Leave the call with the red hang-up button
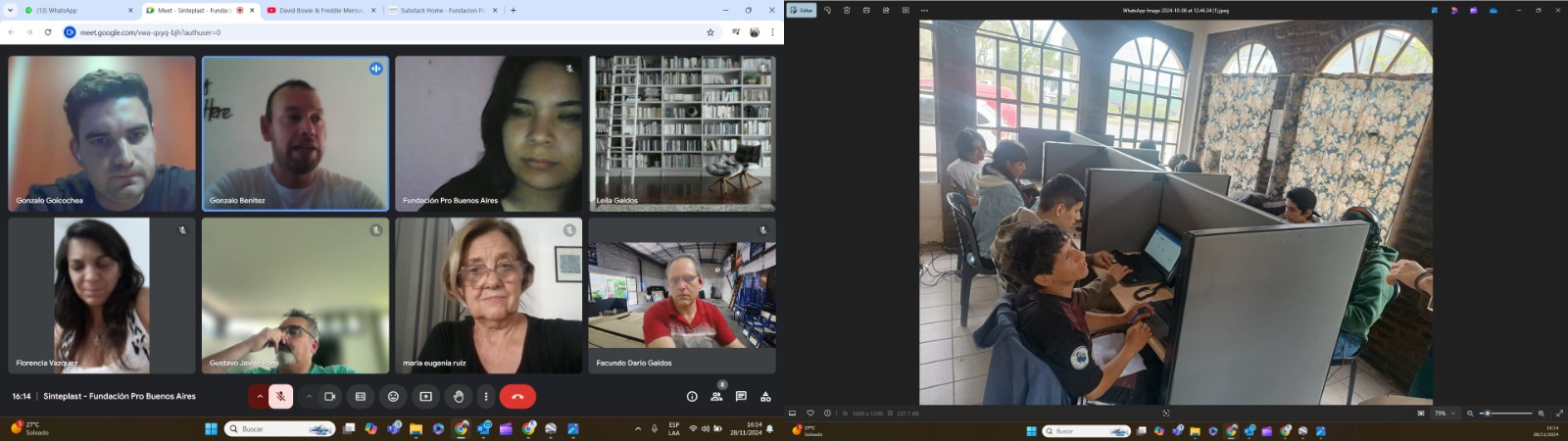Viewport: 1568px width, 441px height. (x=517, y=397)
